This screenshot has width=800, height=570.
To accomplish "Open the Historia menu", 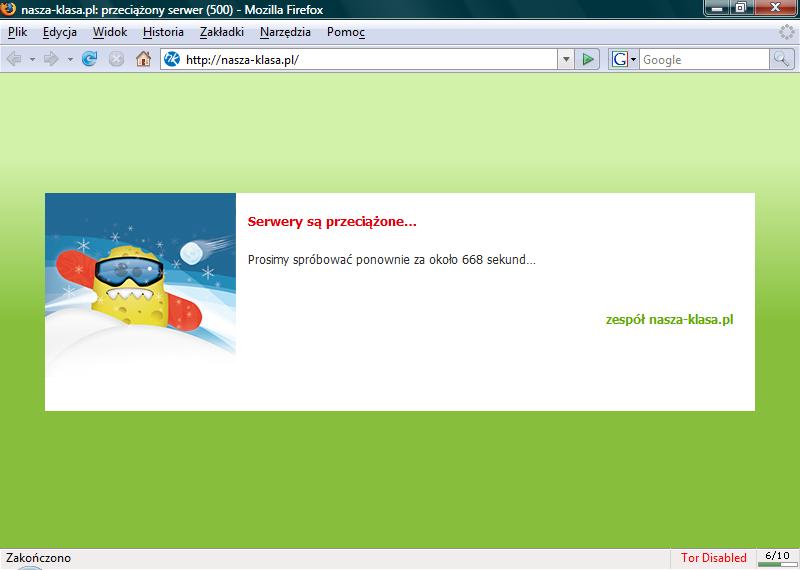I will click(163, 32).
